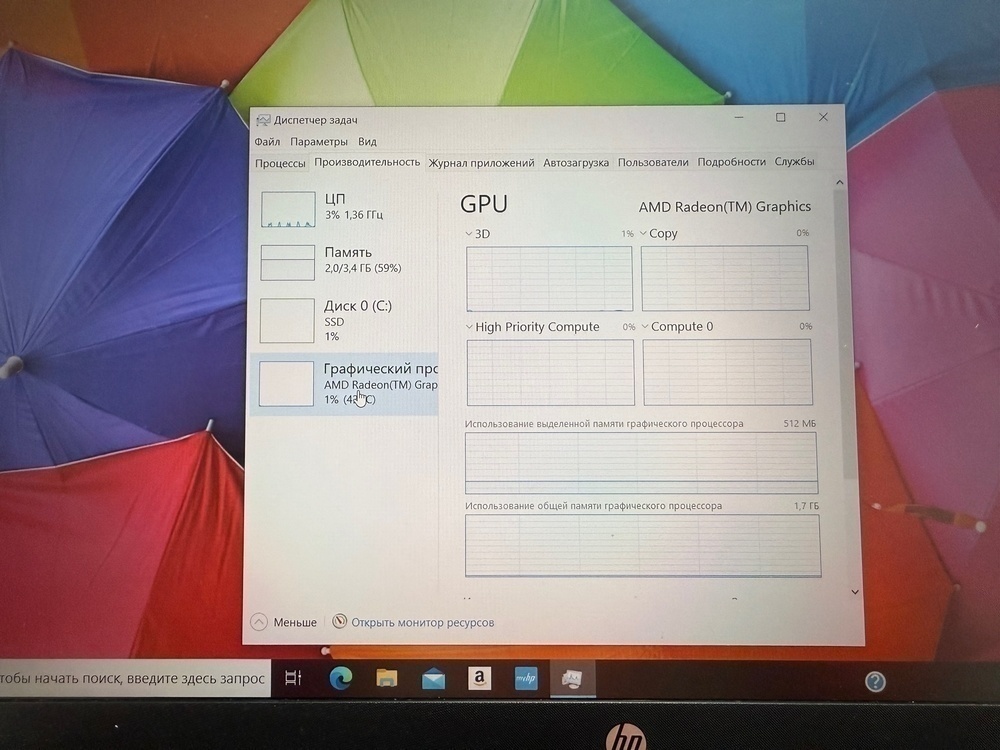Viewport: 1000px width, 750px height.
Task: Open the HP app pinned to taskbar
Action: [526, 678]
